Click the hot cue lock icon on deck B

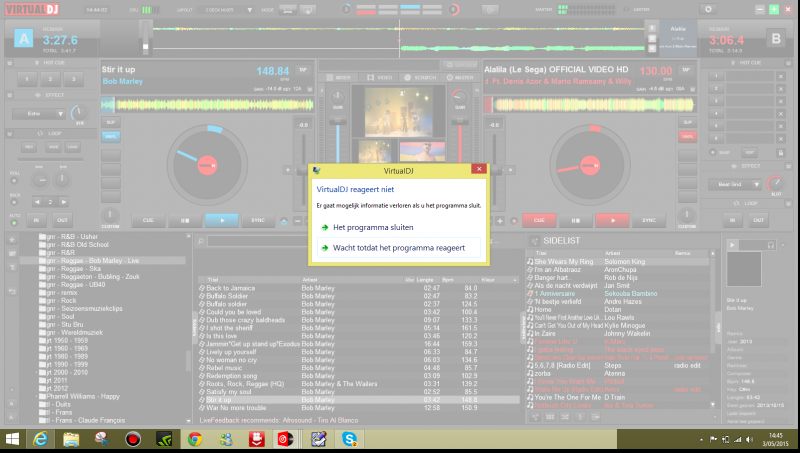[780, 153]
